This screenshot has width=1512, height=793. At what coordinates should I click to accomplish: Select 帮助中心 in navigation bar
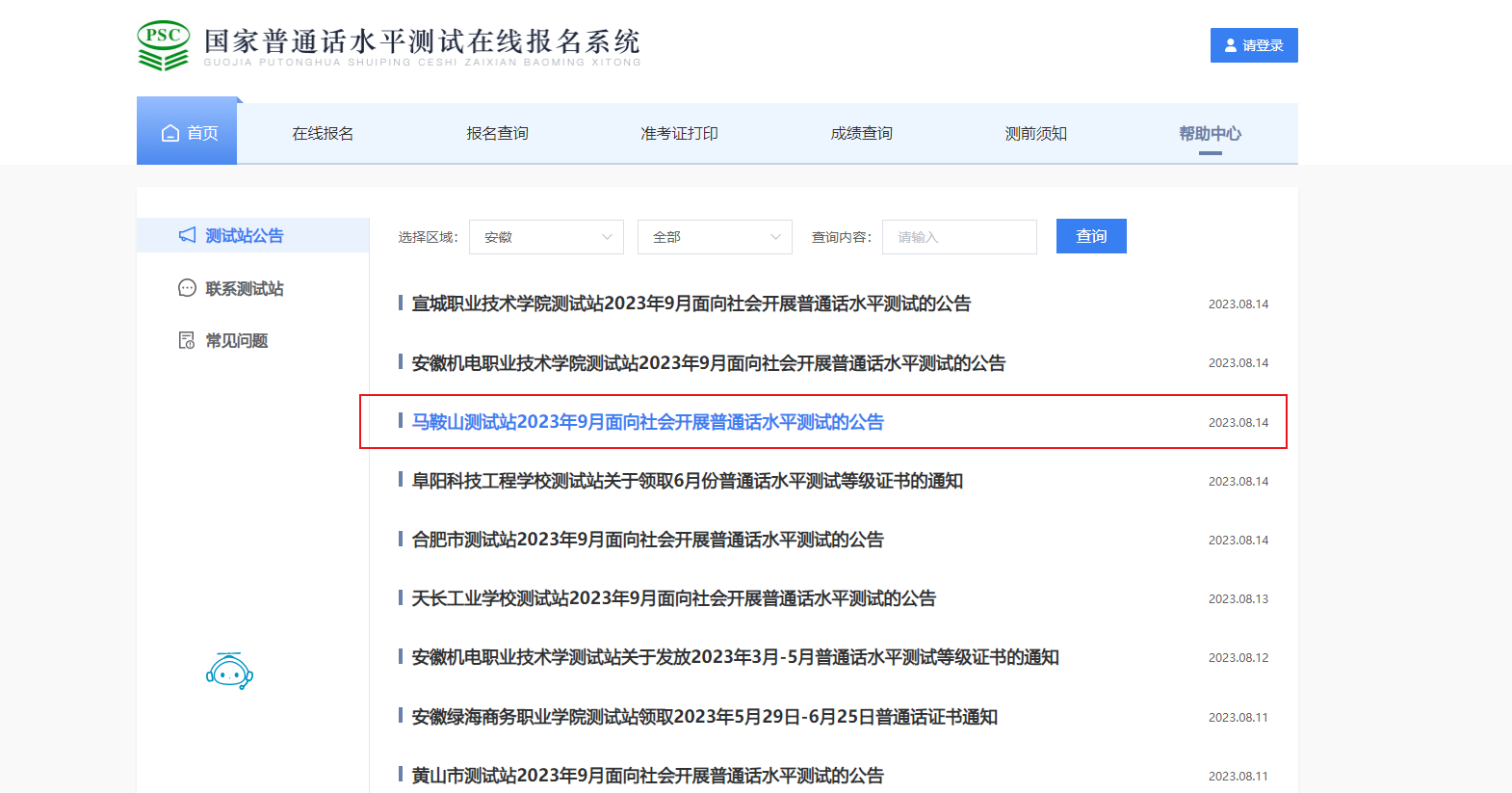point(1210,134)
